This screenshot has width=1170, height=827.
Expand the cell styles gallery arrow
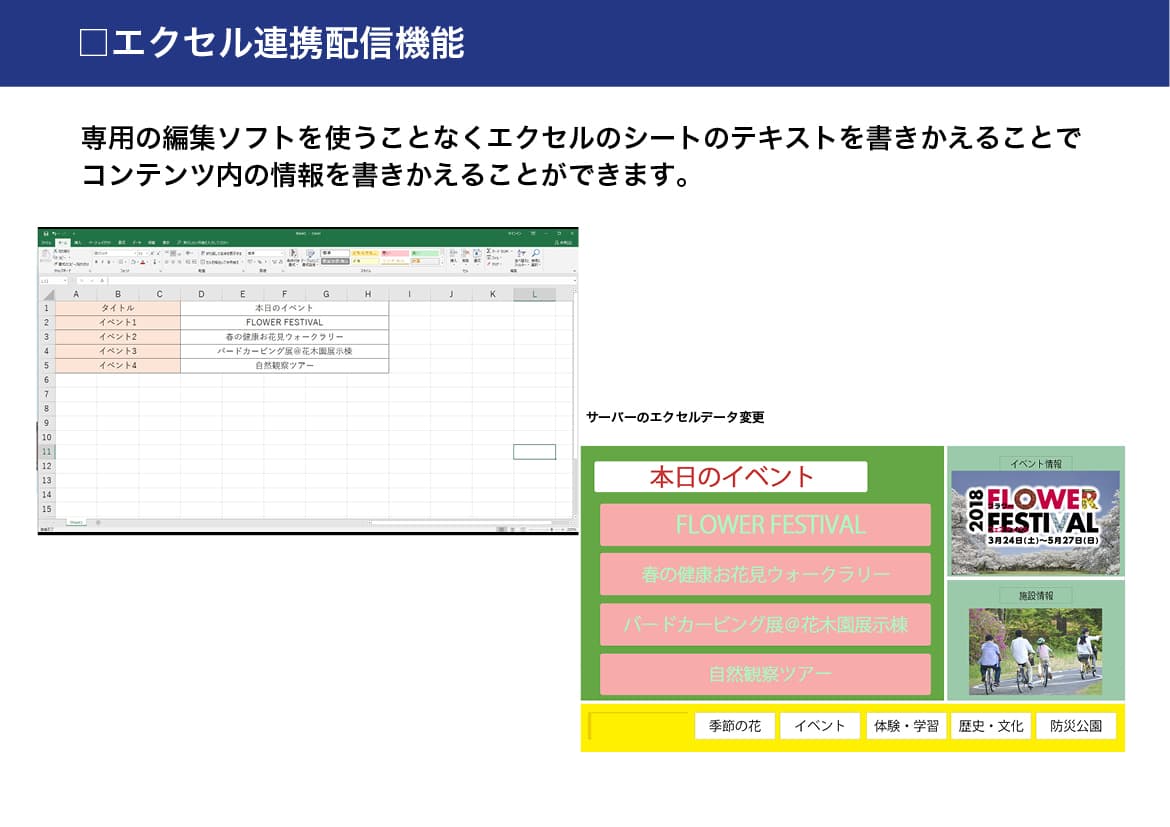442,263
